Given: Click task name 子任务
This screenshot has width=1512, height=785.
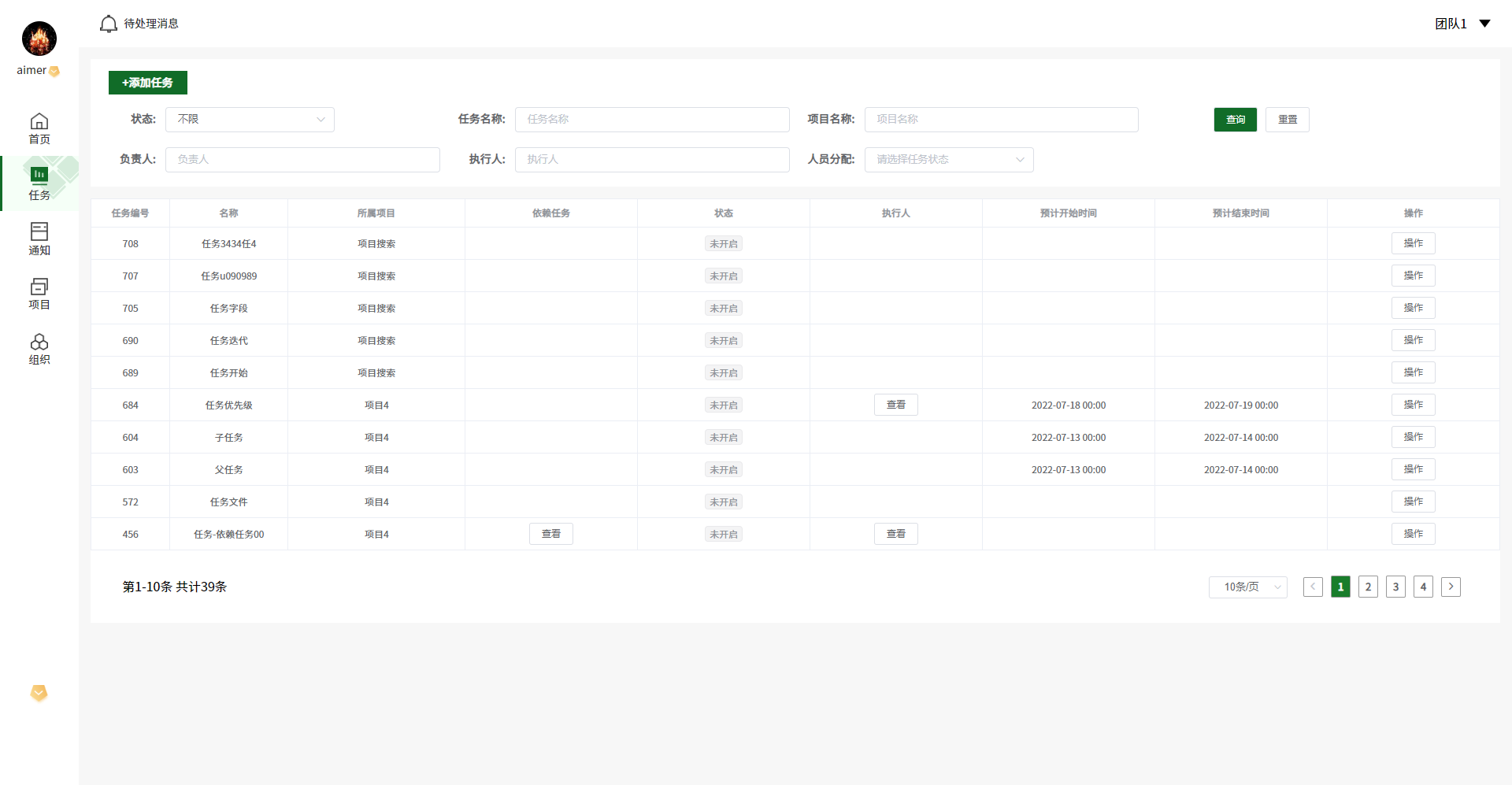Looking at the screenshot, I should tap(229, 438).
